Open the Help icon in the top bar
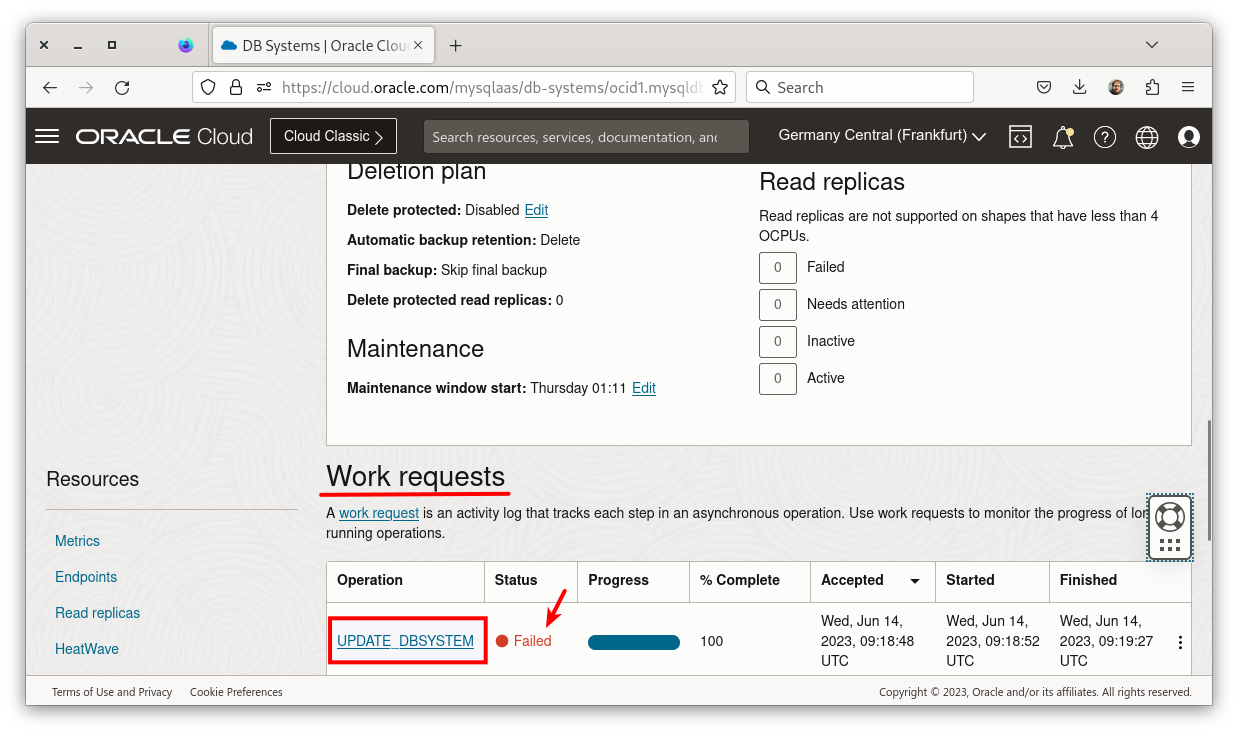Screen dimensions: 1238x734 pos(1104,137)
